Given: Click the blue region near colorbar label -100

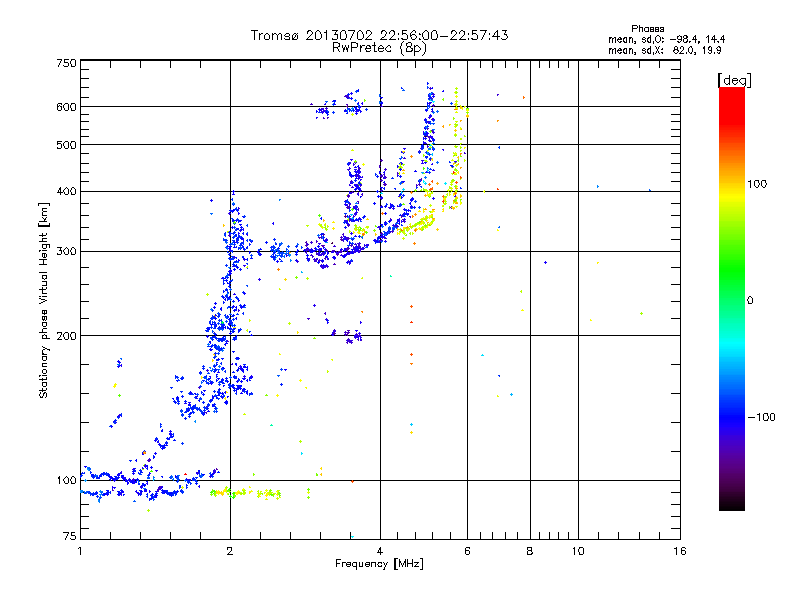Looking at the screenshot, I should (732, 417).
